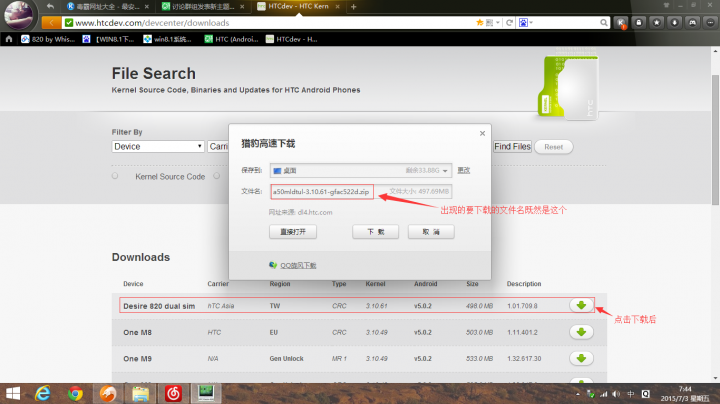
Task: Click the volume speaker tray icon
Action: (x=616, y=394)
